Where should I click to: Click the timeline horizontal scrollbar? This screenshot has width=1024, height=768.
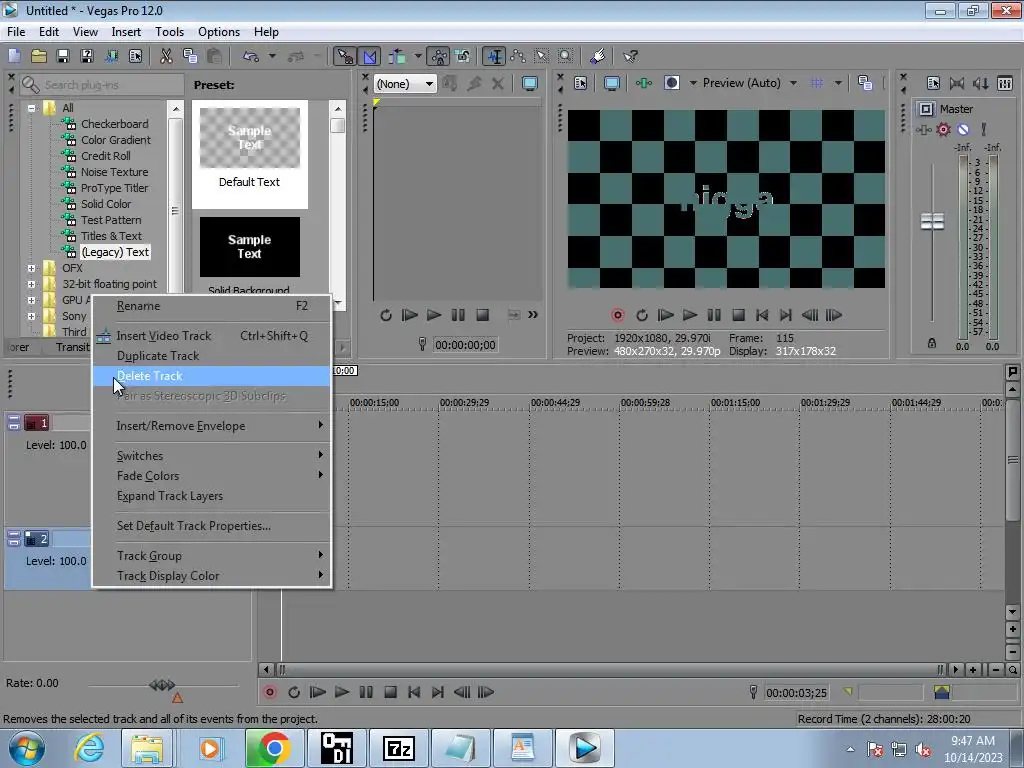(610, 670)
